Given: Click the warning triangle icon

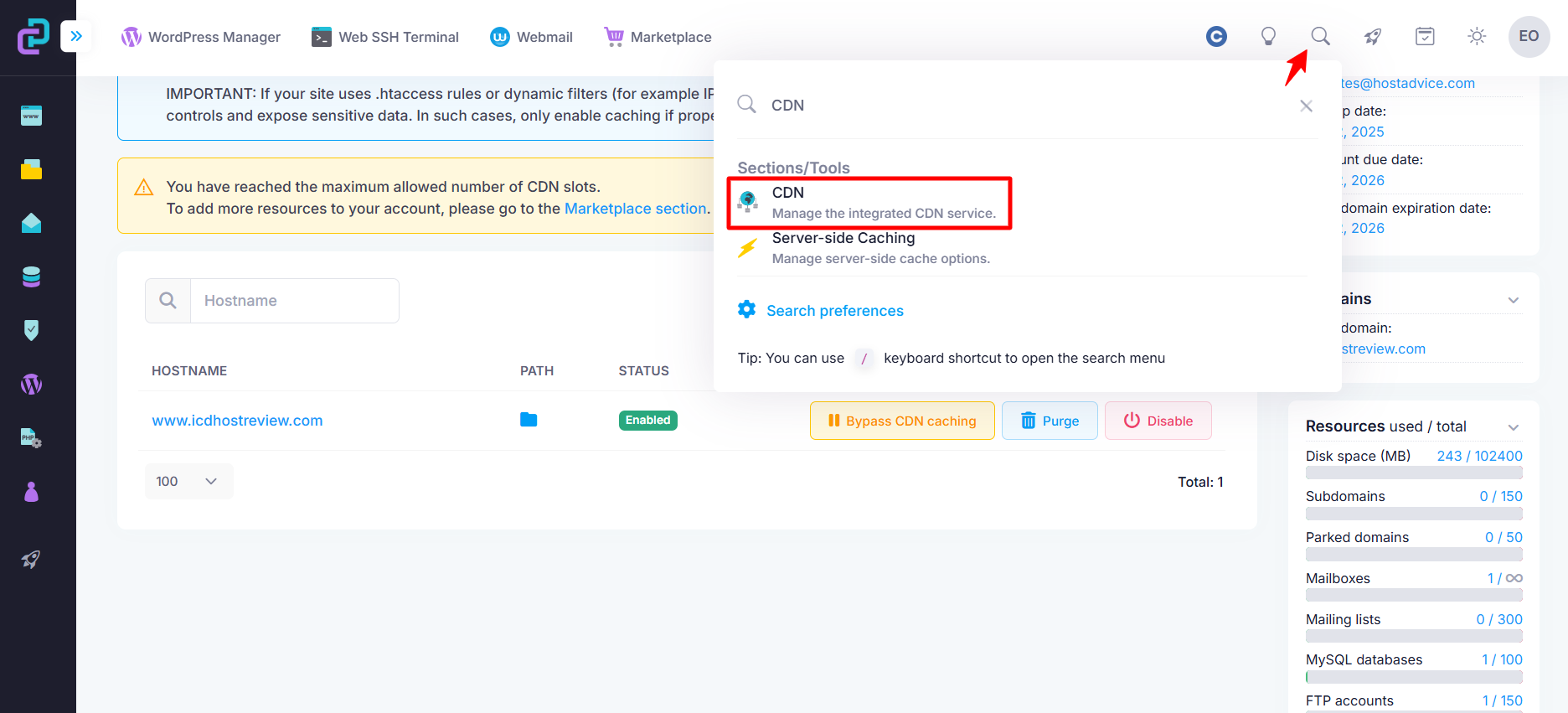Looking at the screenshot, I should click(144, 187).
